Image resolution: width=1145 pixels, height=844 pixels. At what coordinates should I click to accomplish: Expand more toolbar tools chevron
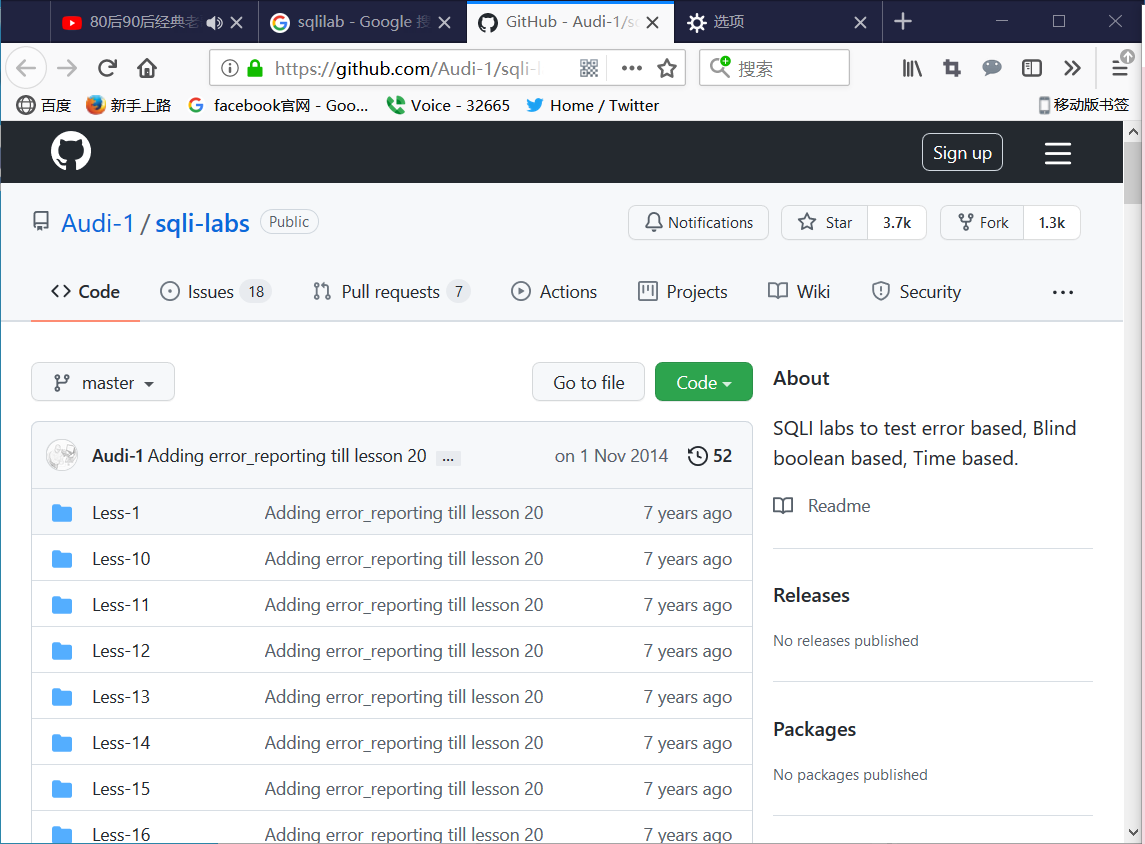click(x=1071, y=69)
